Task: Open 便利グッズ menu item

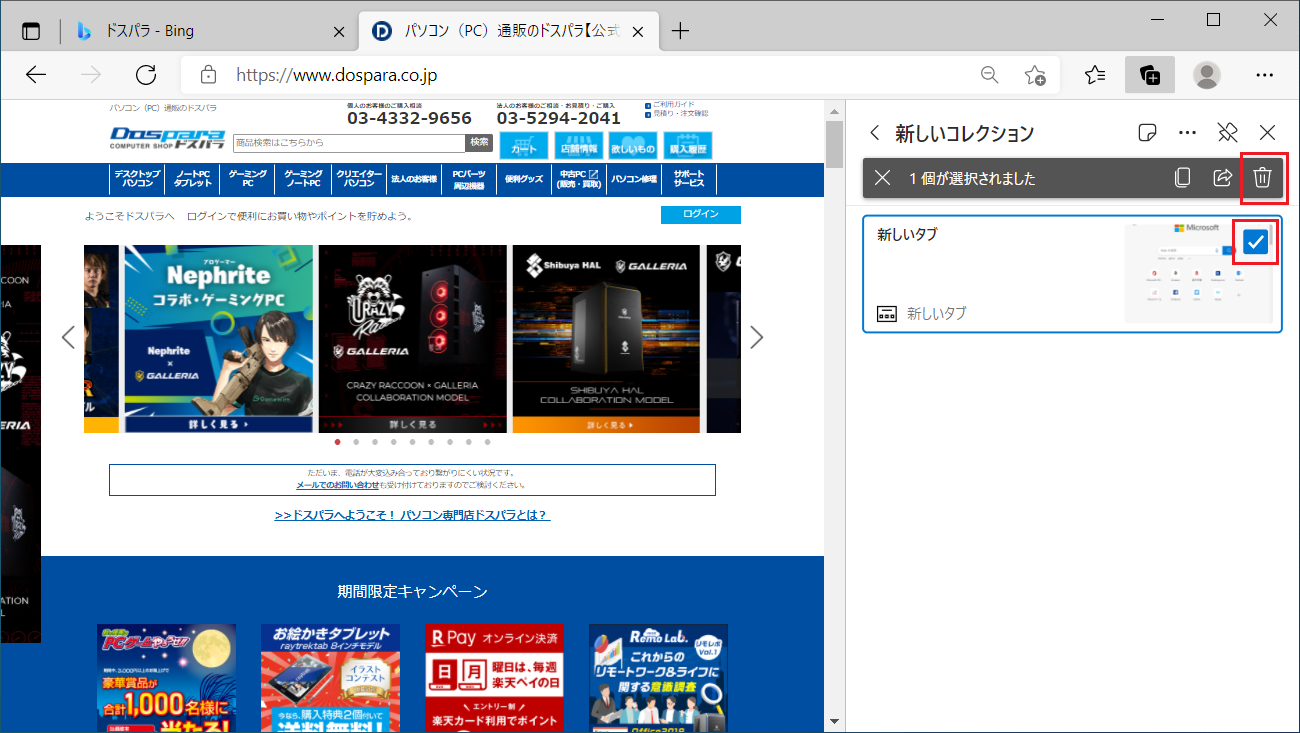Action: coord(524,179)
